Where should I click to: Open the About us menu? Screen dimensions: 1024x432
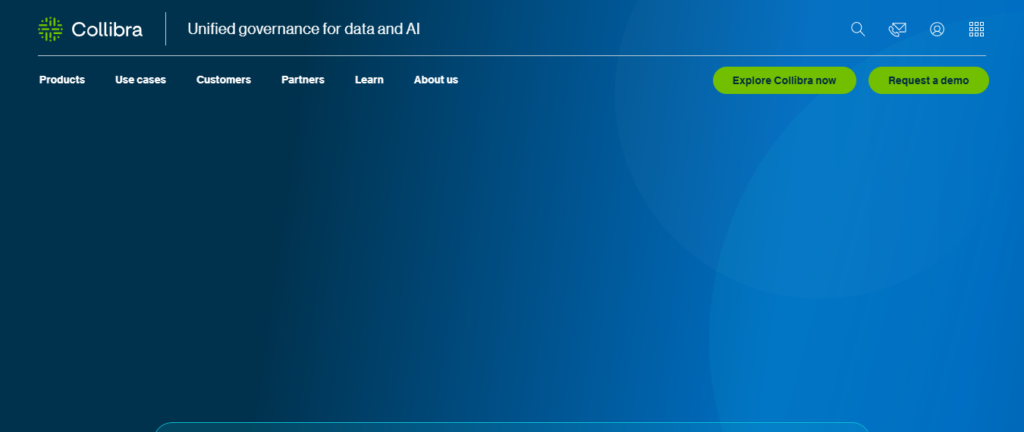point(436,80)
